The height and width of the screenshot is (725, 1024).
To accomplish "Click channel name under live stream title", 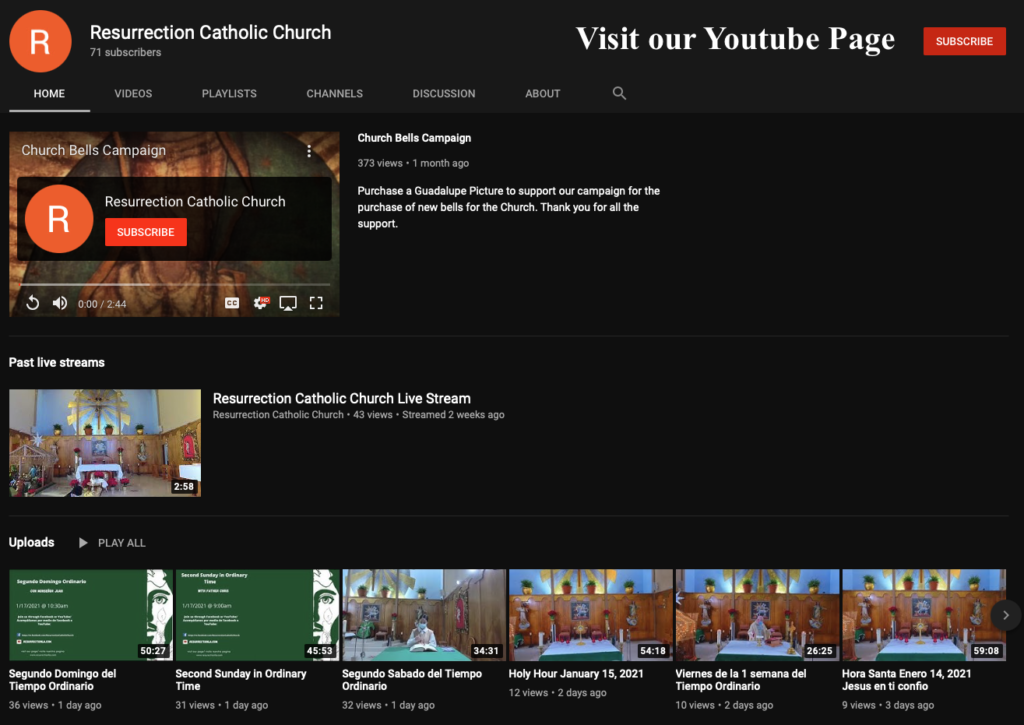I will (x=278, y=415).
